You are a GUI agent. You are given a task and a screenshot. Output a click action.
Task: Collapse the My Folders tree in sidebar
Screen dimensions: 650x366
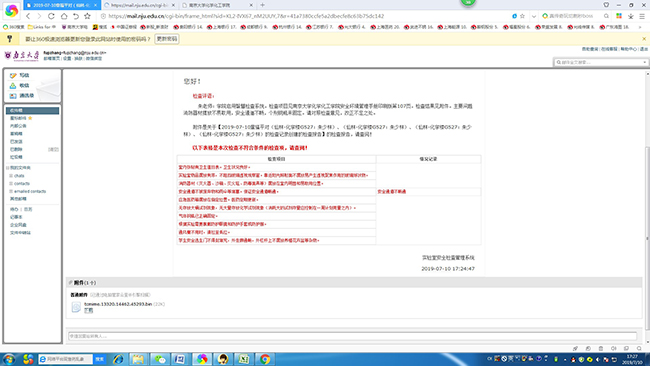click(7, 168)
